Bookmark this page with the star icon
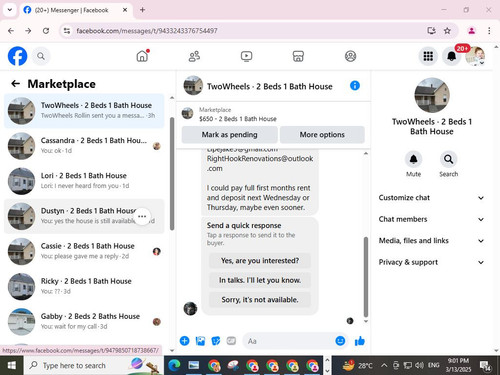This screenshot has height=375, width=500. (x=447, y=31)
